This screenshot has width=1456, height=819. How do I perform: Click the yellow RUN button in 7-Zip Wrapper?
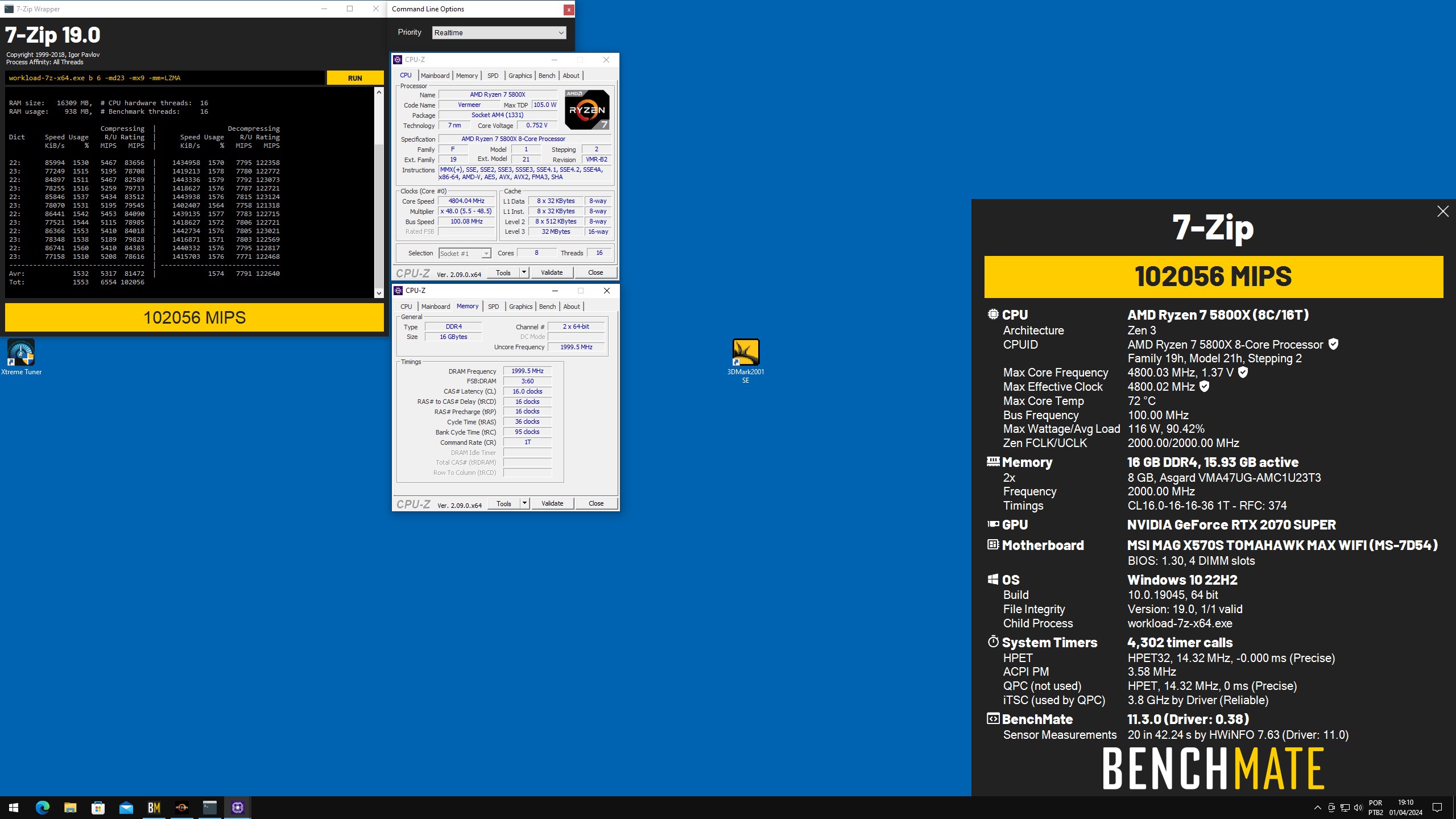coord(355,78)
